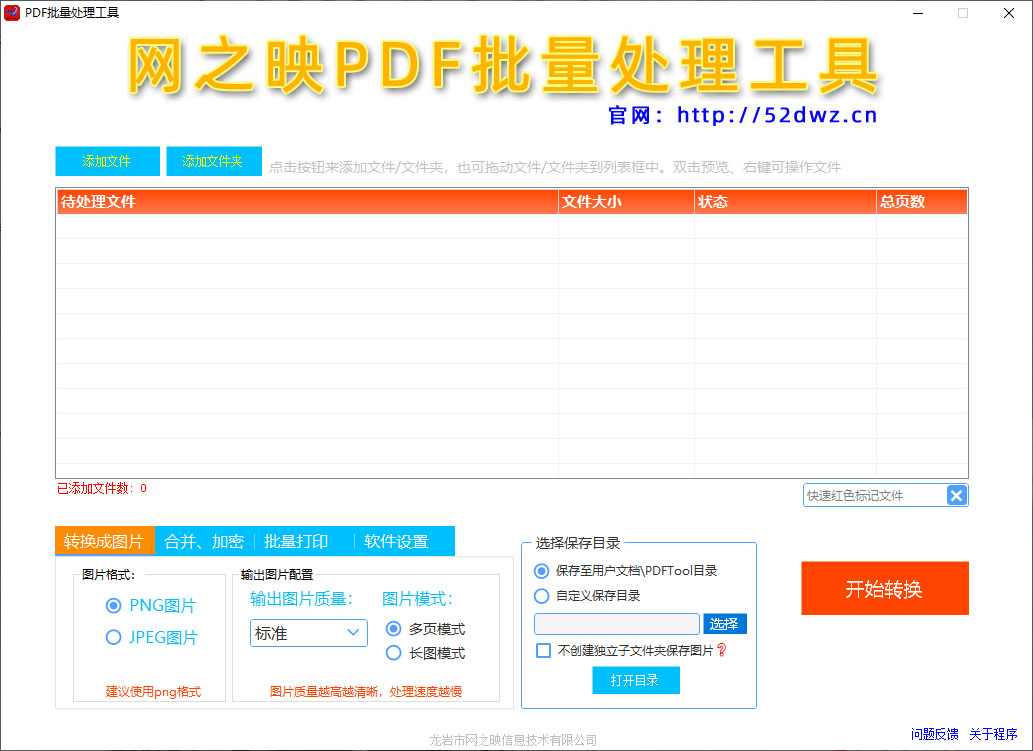Open the 输出图片质量 dropdown showing 标准
Image resolution: width=1033 pixels, height=751 pixels.
coord(308,633)
